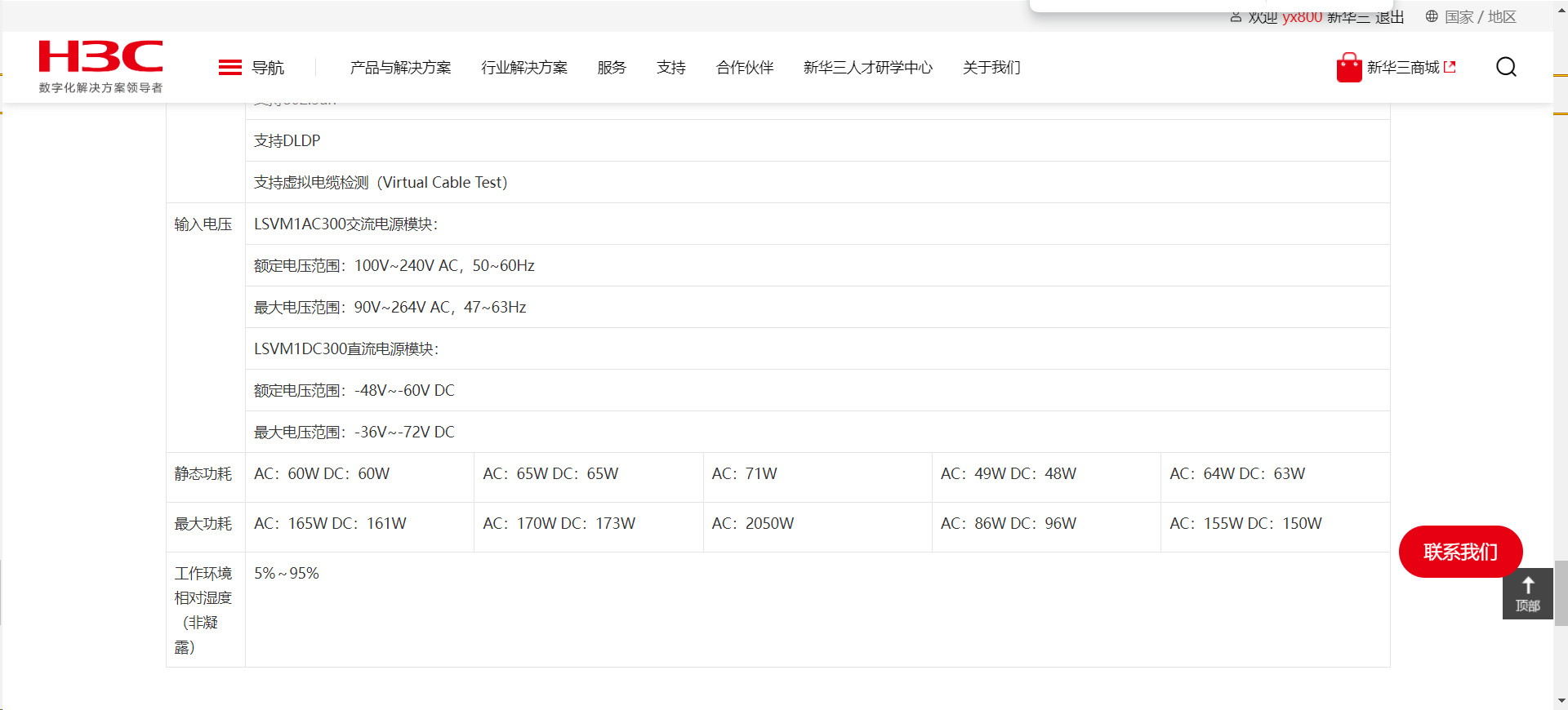Image resolution: width=1568 pixels, height=710 pixels.
Task: Click the 输入电压 row header
Action: click(x=203, y=224)
